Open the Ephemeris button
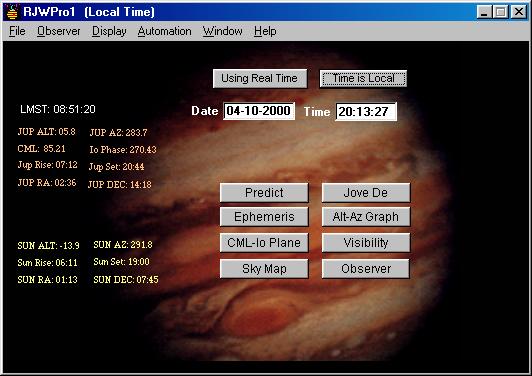 coord(264,217)
